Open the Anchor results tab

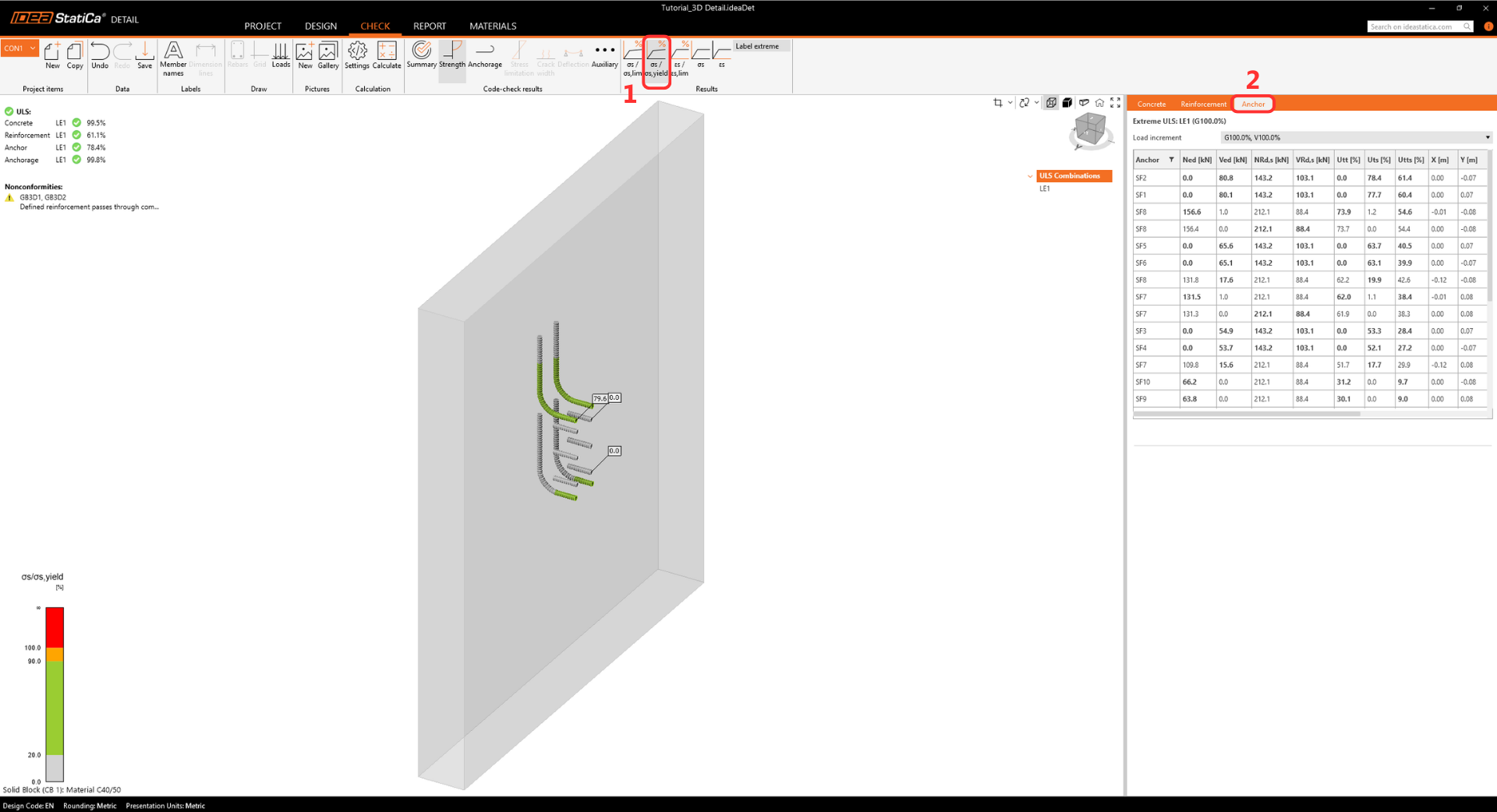[x=1253, y=104]
